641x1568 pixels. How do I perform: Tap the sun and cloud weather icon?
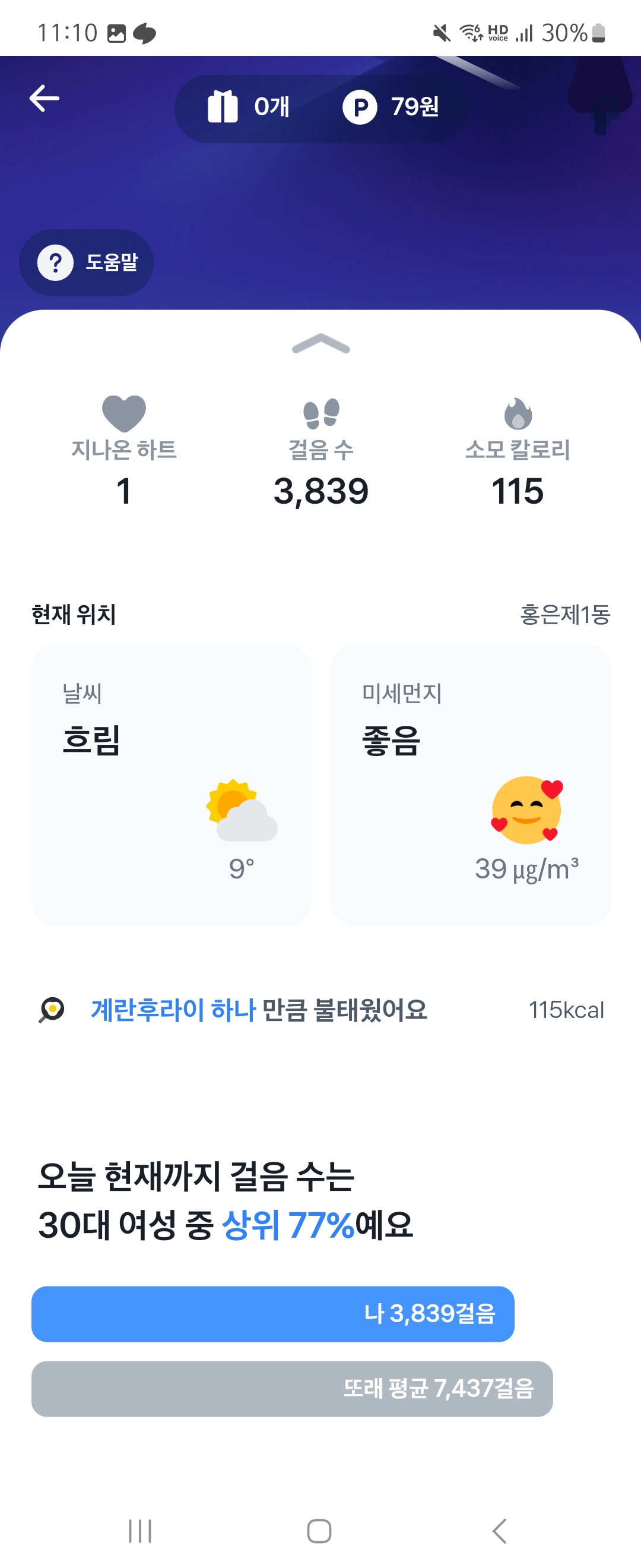coord(242,811)
